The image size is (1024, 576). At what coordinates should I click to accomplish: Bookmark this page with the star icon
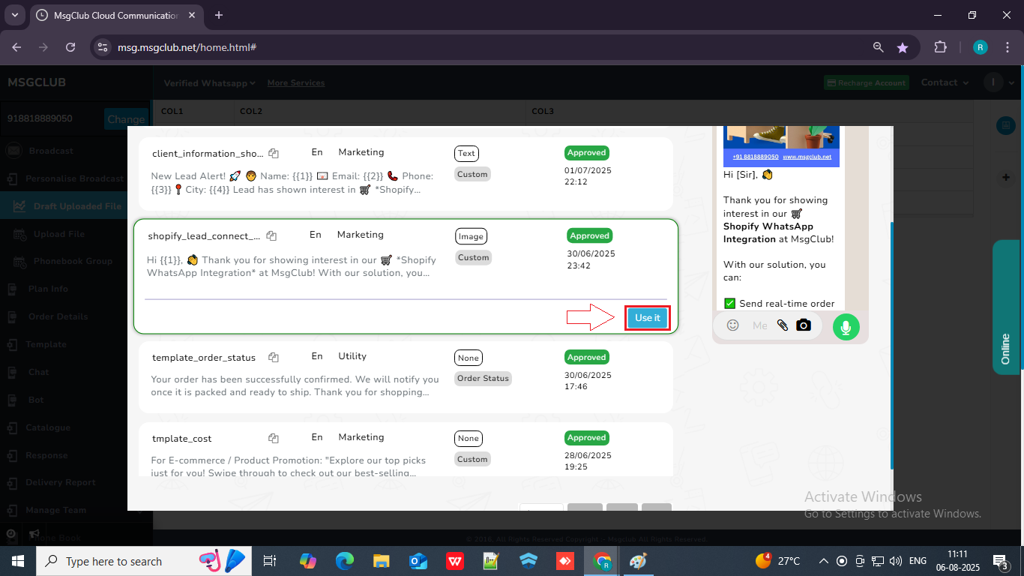(x=903, y=47)
